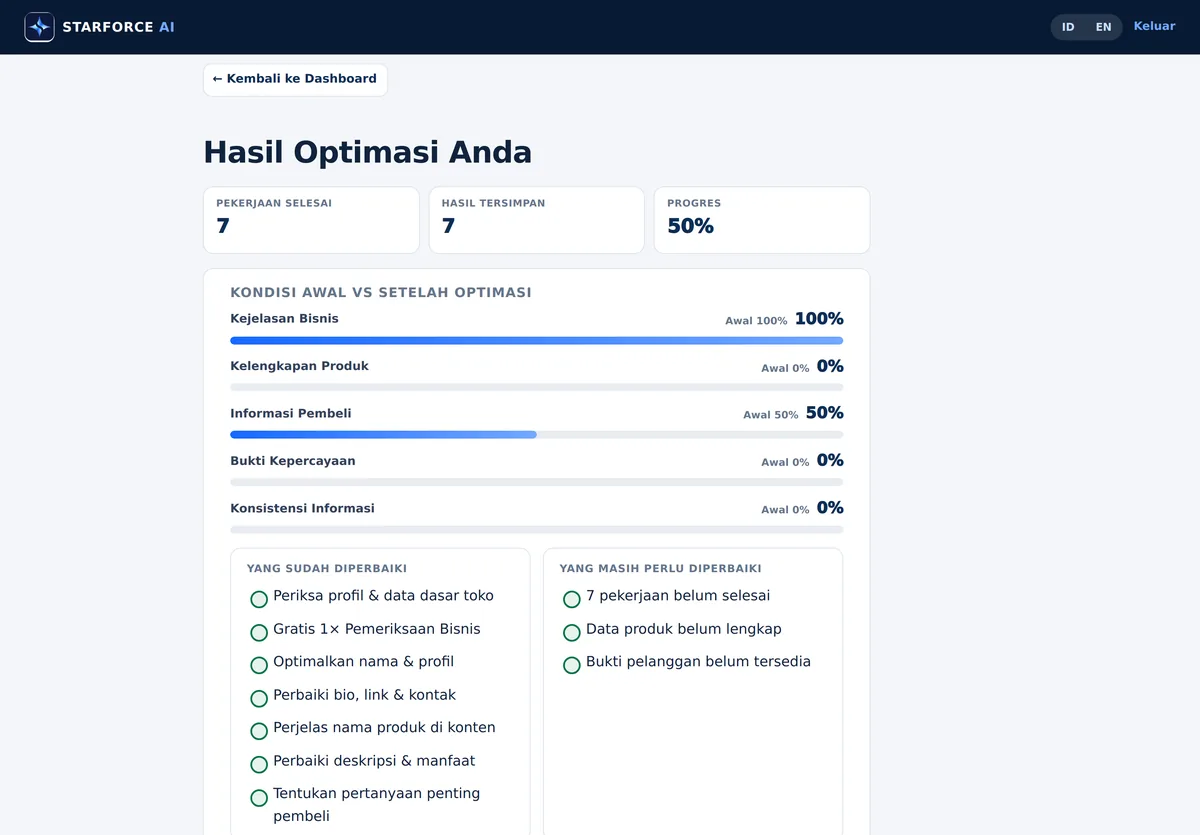Click circle icon beside Perbaiki bio, link & kontak
Screen dimensions: 1200x835
point(259,698)
